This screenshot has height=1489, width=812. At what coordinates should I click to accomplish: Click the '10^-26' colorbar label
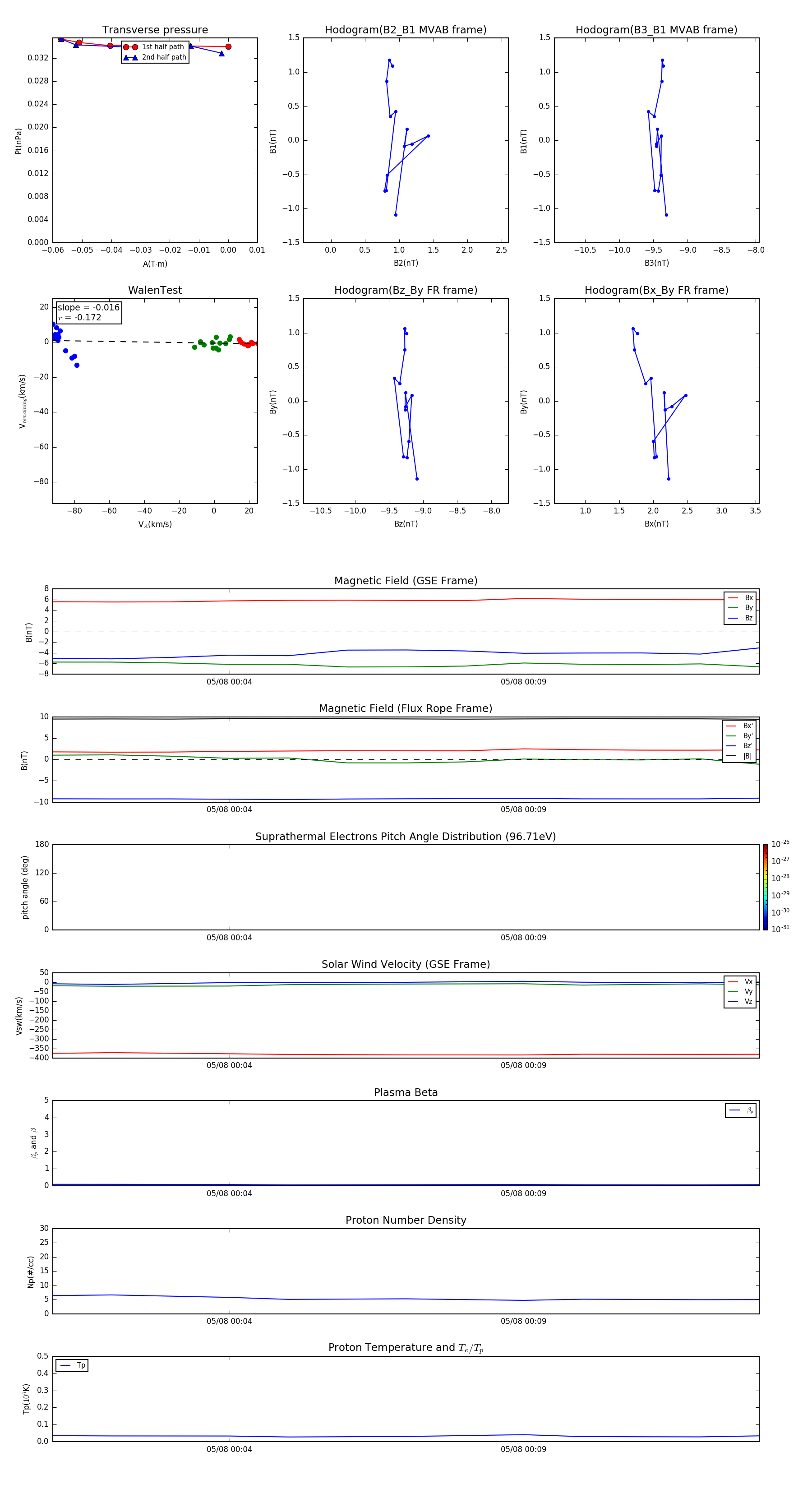[x=780, y=844]
